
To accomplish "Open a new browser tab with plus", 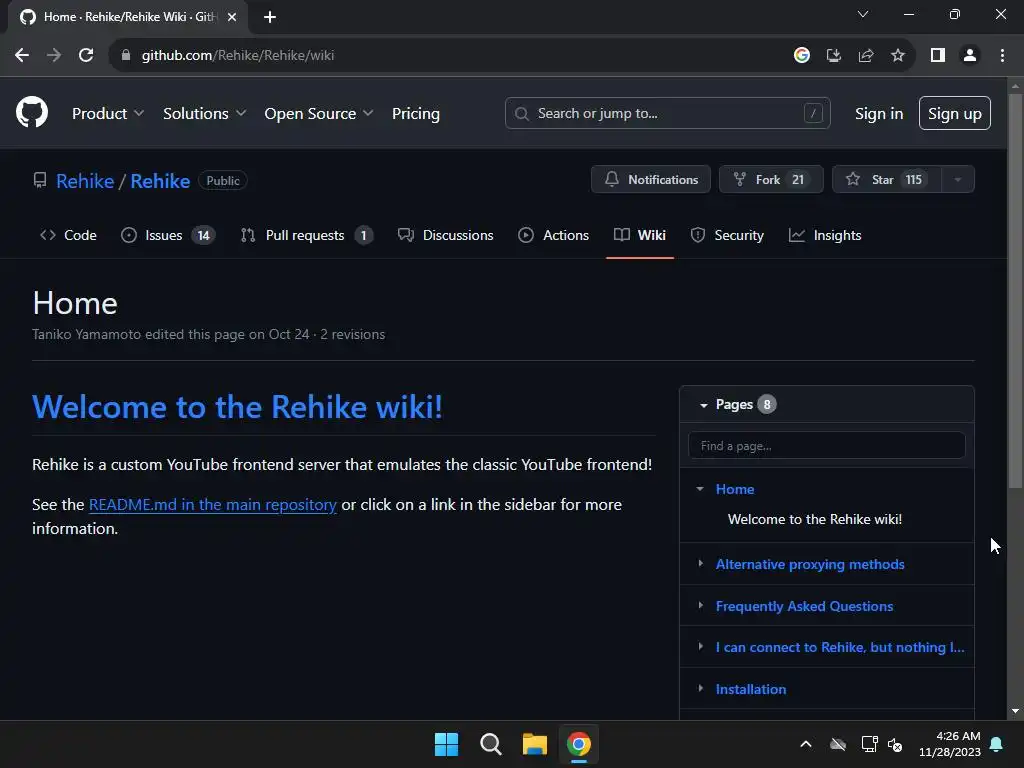I will click(270, 17).
